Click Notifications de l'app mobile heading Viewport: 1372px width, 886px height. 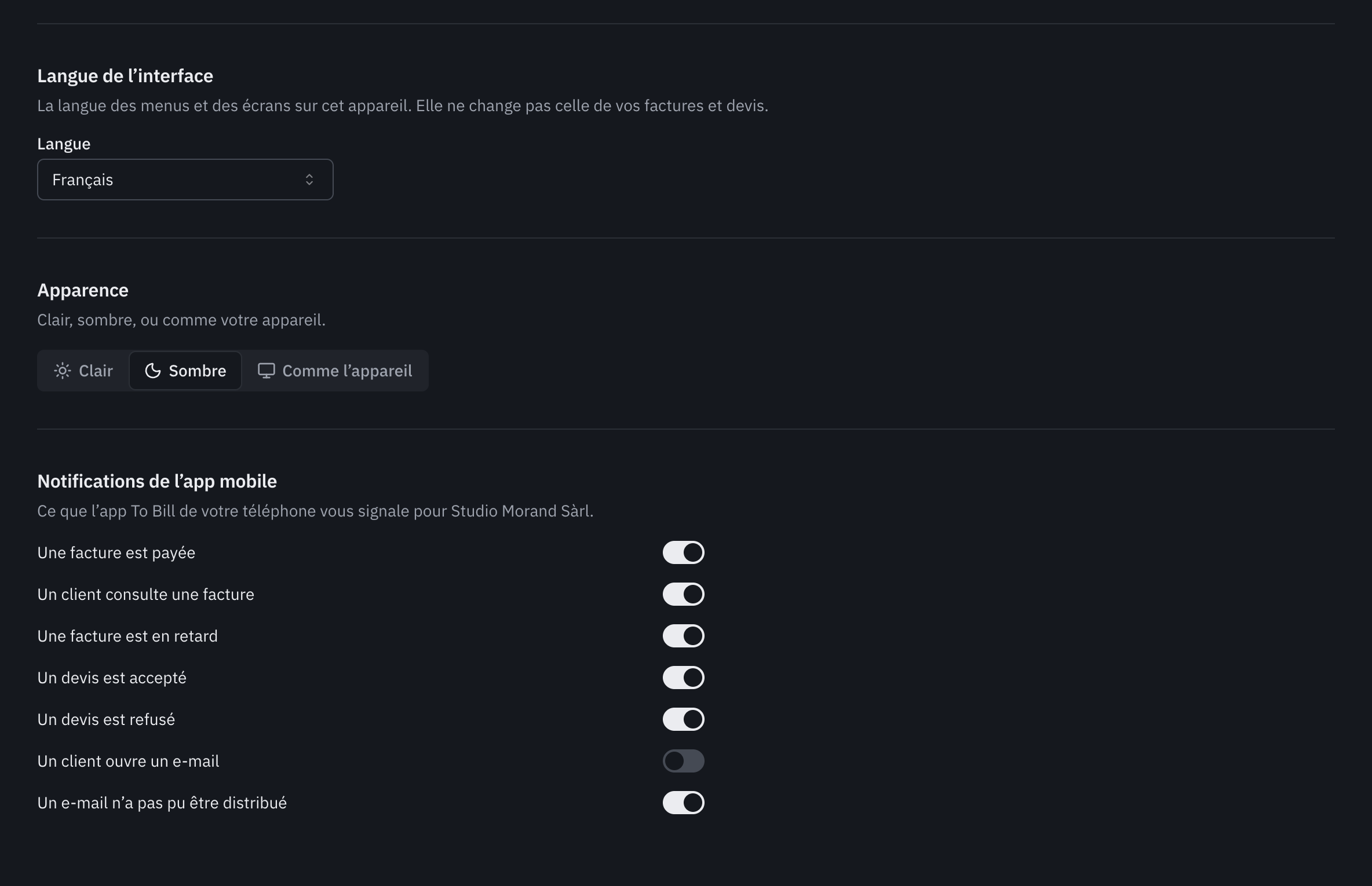157,481
